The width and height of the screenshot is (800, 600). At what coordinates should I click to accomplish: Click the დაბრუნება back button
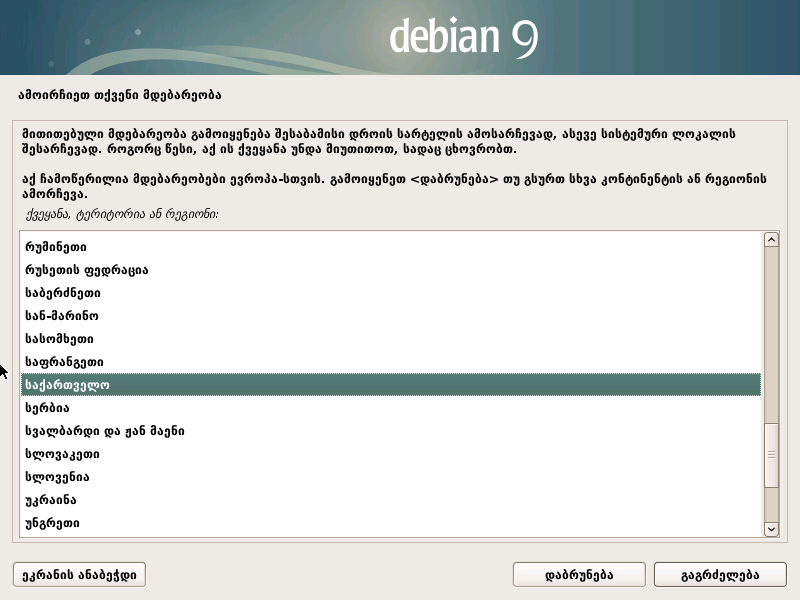(x=579, y=574)
